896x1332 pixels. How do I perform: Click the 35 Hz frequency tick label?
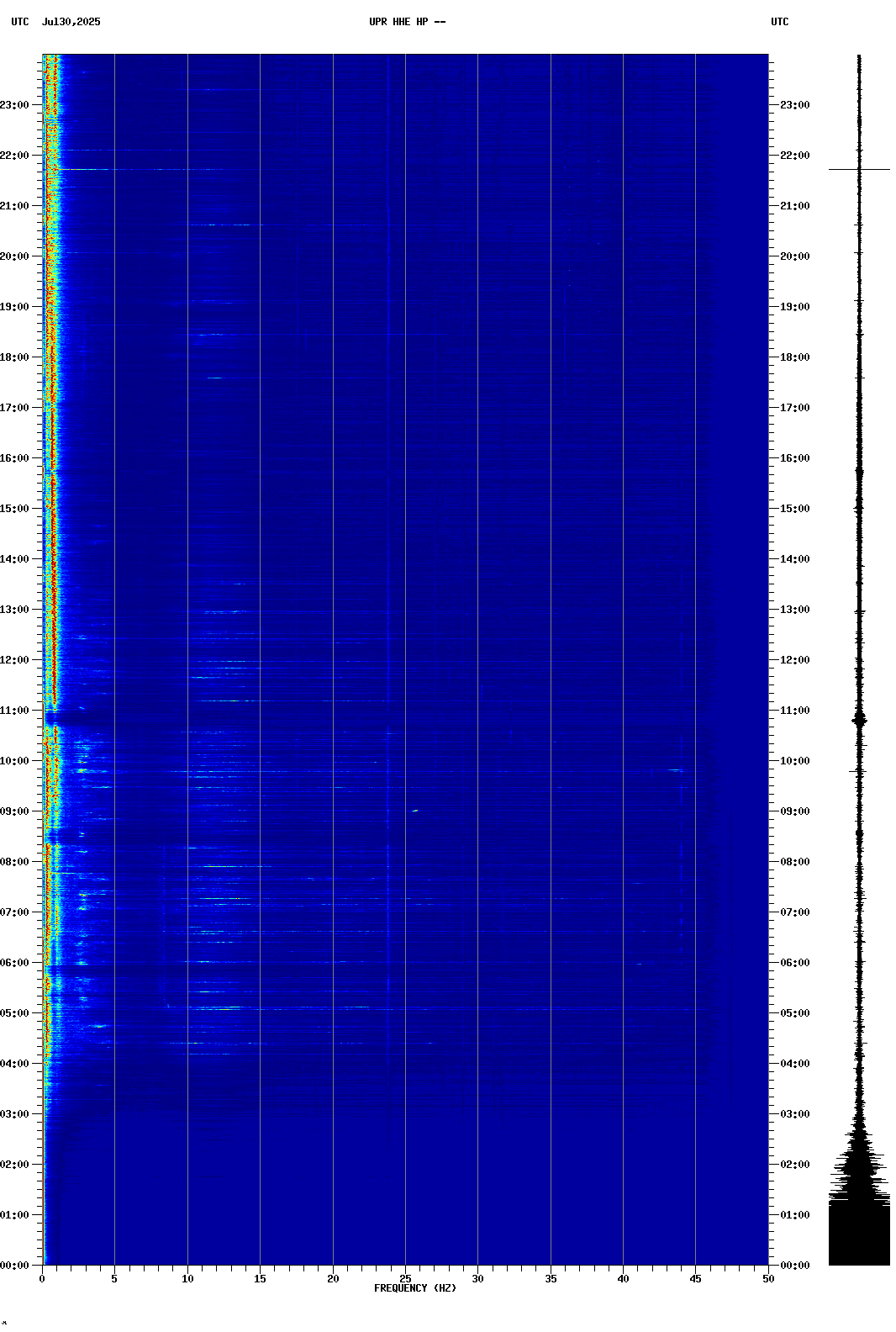(x=551, y=1279)
